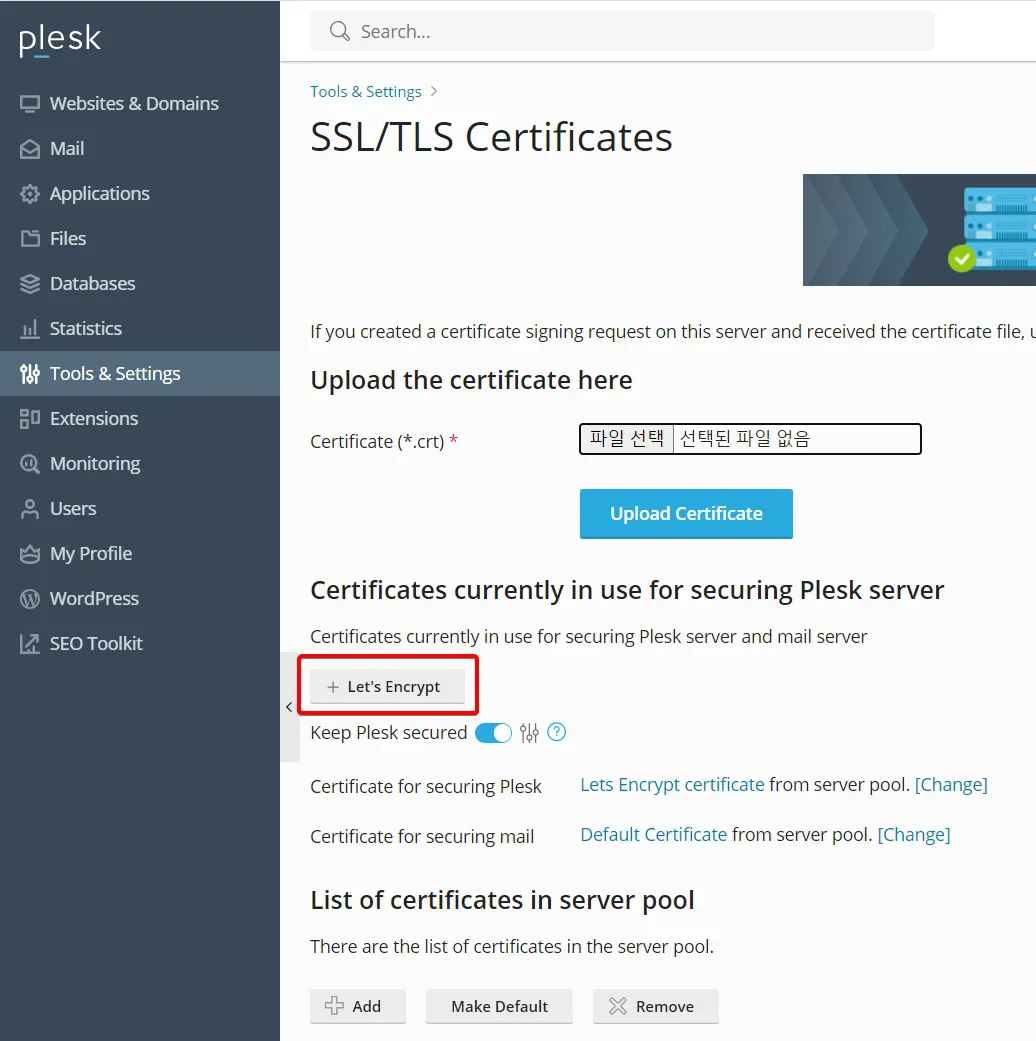The width and height of the screenshot is (1036, 1041).
Task: Click the file chooser button for Certificate
Action: click(x=626, y=439)
